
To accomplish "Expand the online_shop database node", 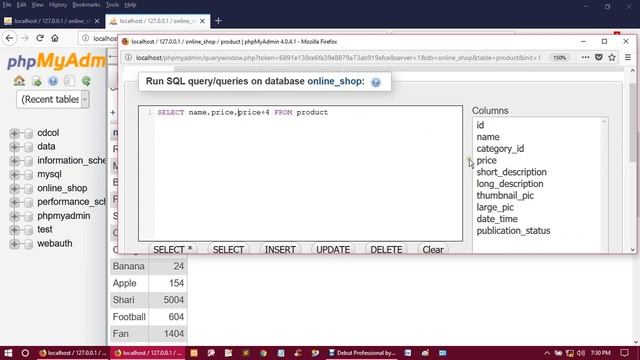I will click(x=14, y=189).
